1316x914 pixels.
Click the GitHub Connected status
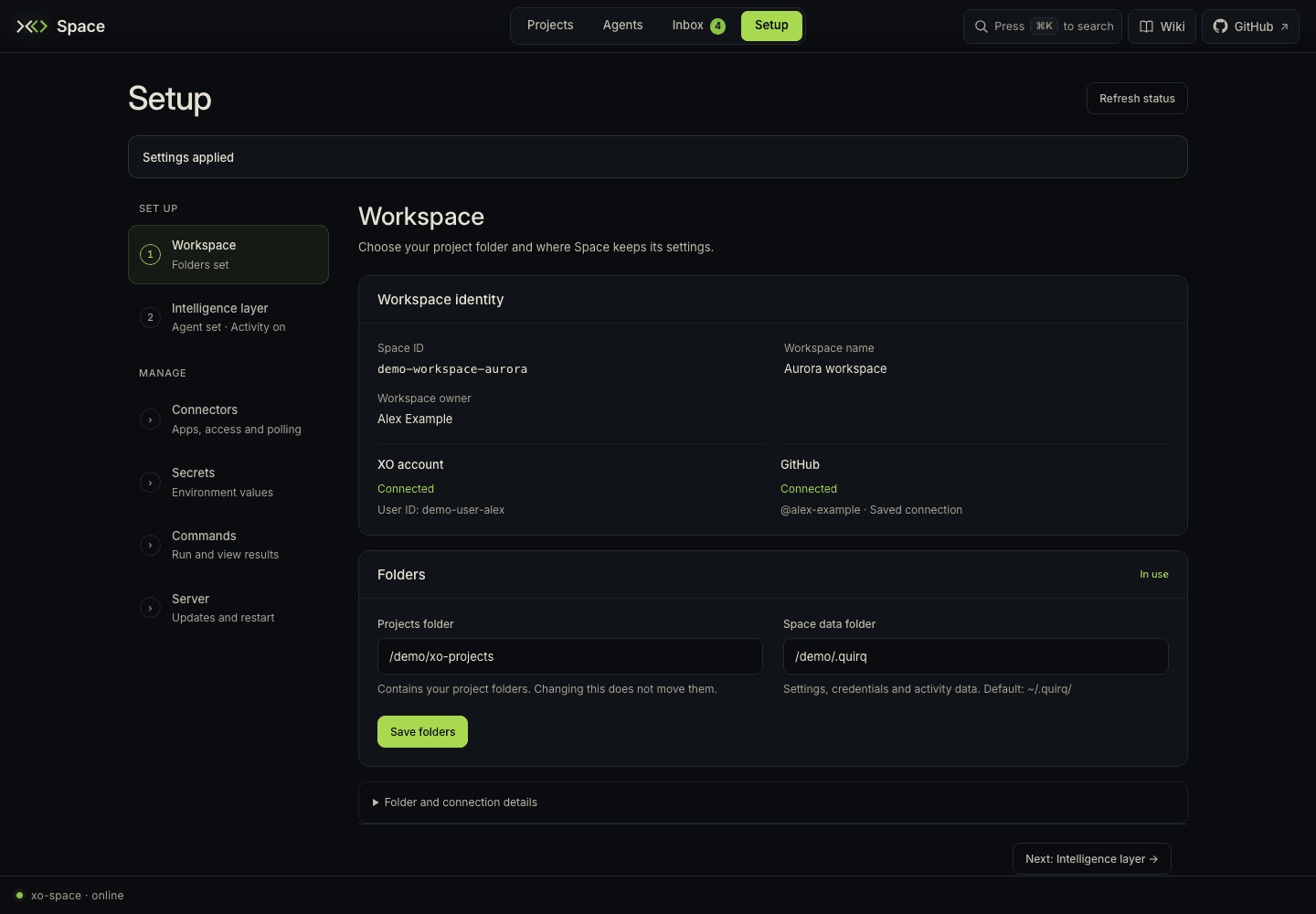point(809,489)
